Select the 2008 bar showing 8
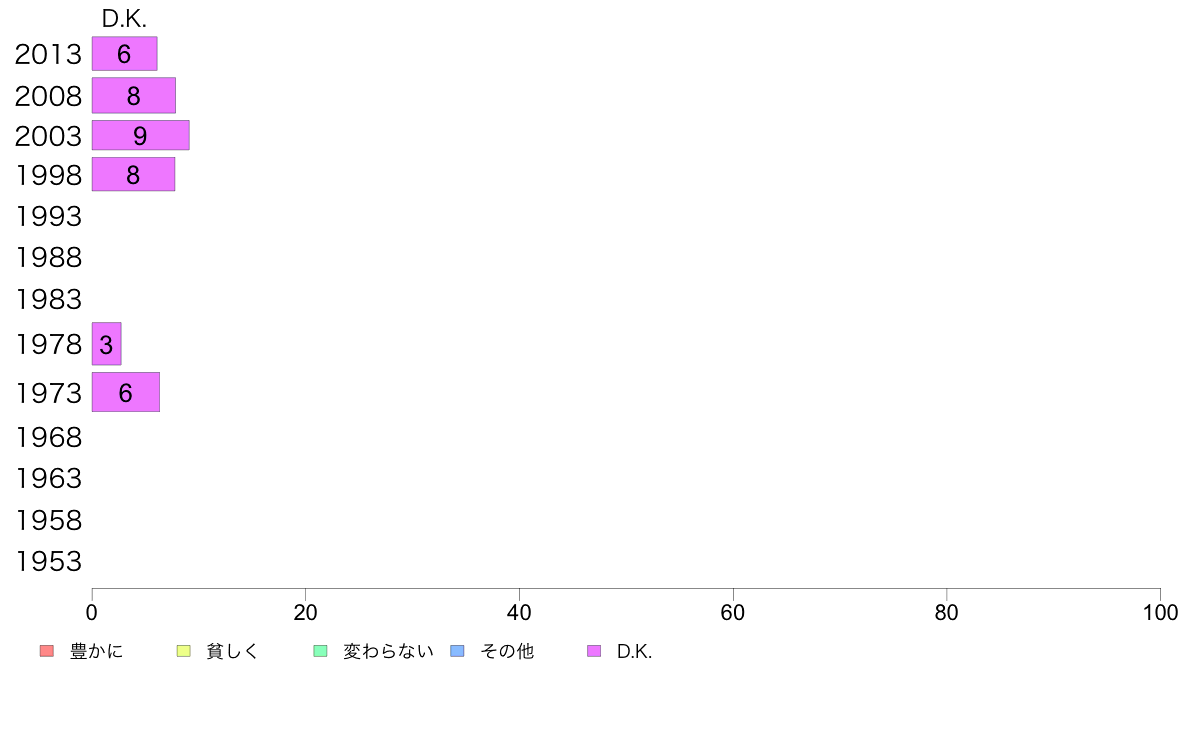This screenshot has width=1188, height=736. click(x=133, y=96)
